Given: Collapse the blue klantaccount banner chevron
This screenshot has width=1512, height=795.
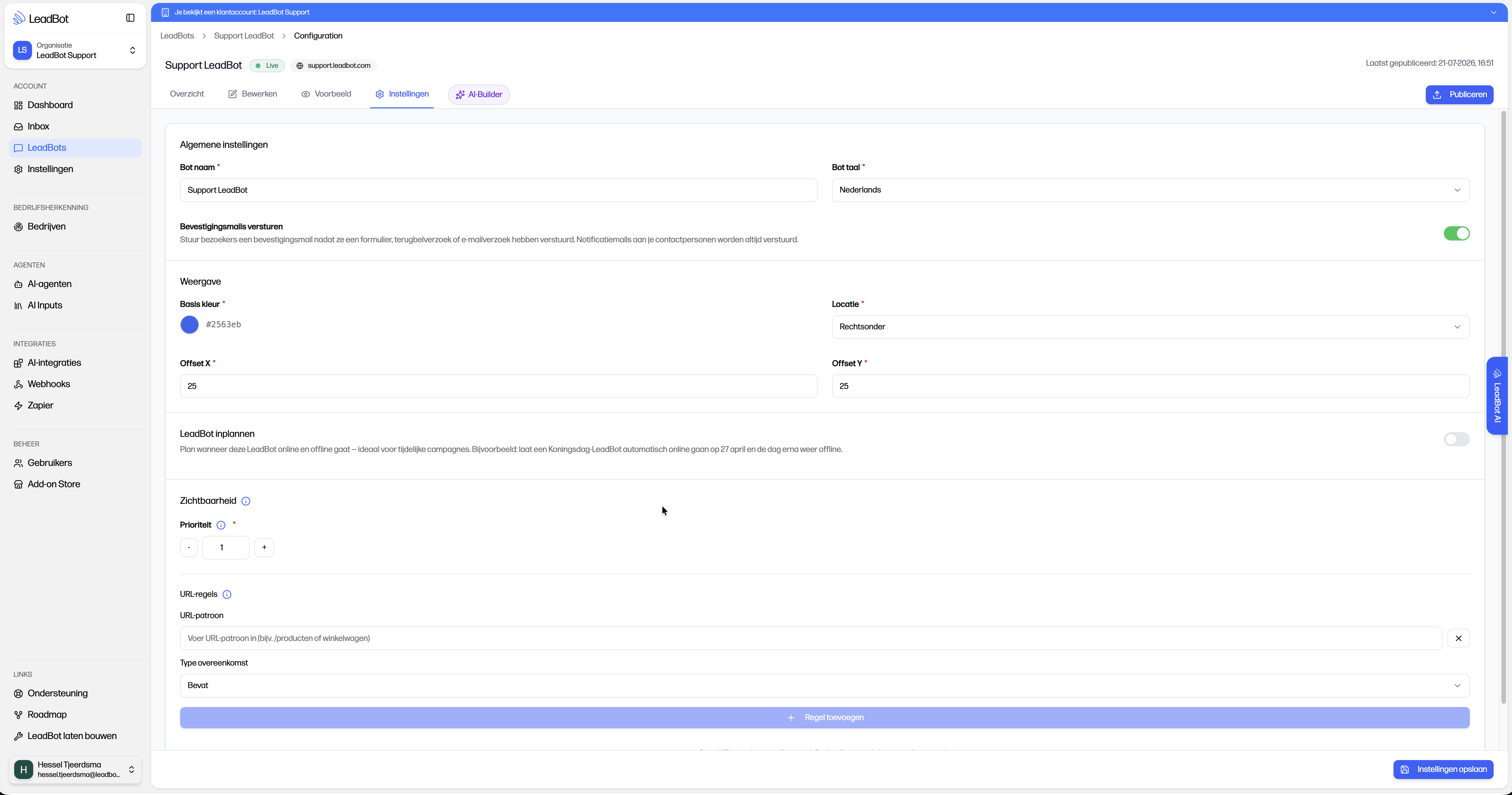Looking at the screenshot, I should (1493, 12).
